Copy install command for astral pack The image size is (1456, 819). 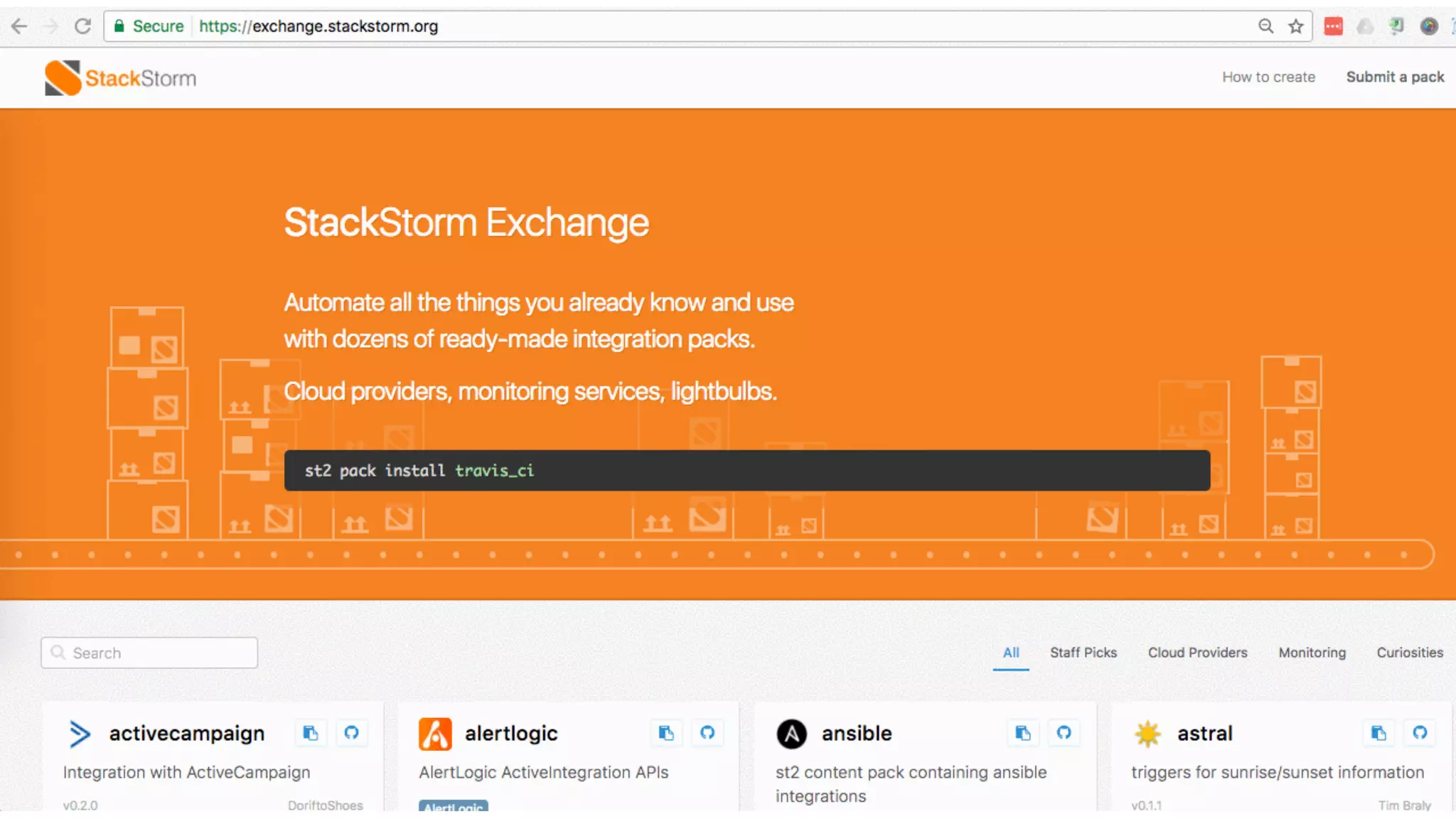click(x=1379, y=733)
